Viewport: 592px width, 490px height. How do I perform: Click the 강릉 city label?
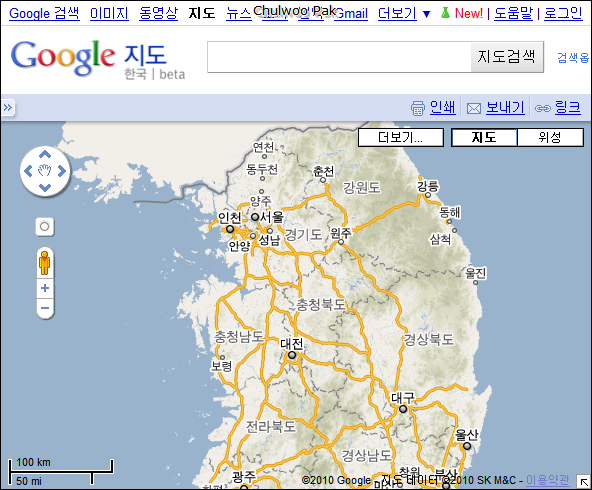tap(427, 186)
